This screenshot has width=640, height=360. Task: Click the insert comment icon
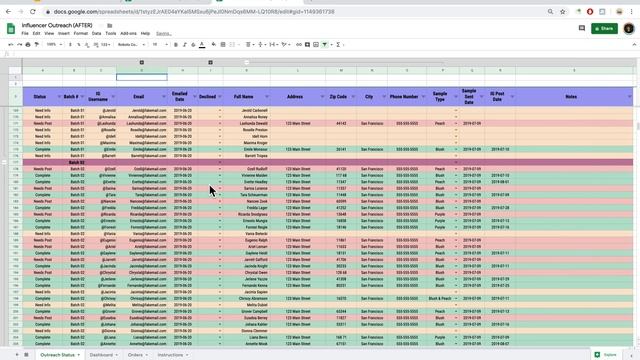(x=307, y=44)
